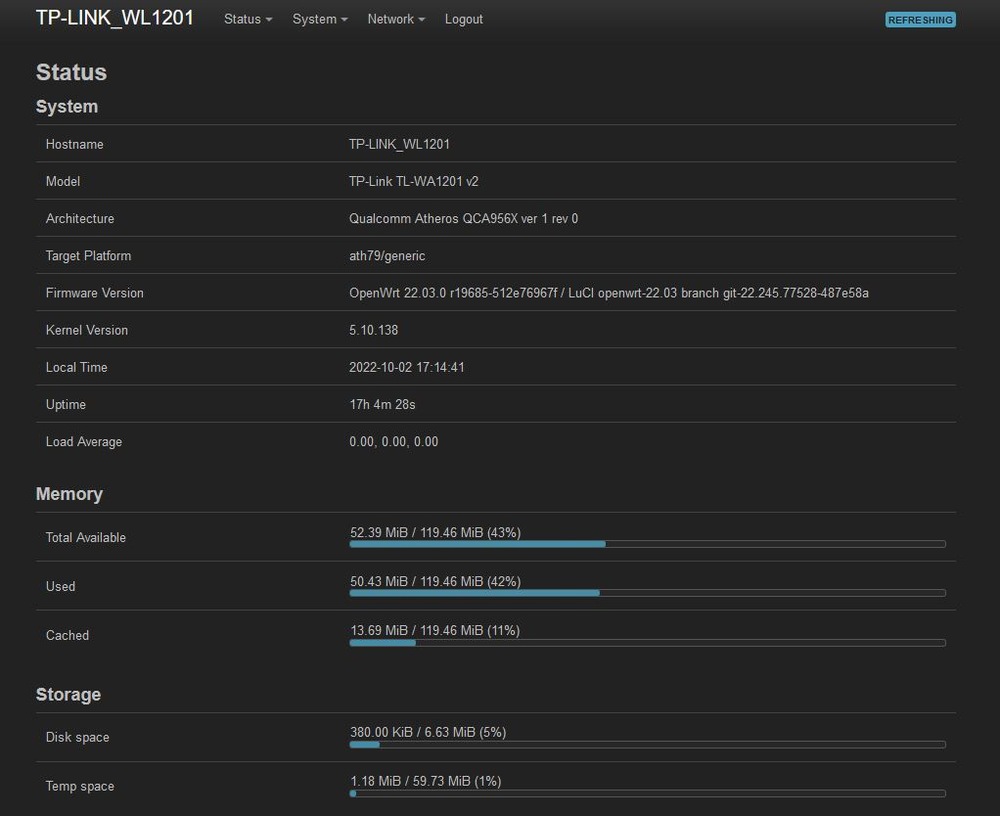Select the ath79/generic target platform value
Screen dimensions: 1000x816
click(386, 256)
